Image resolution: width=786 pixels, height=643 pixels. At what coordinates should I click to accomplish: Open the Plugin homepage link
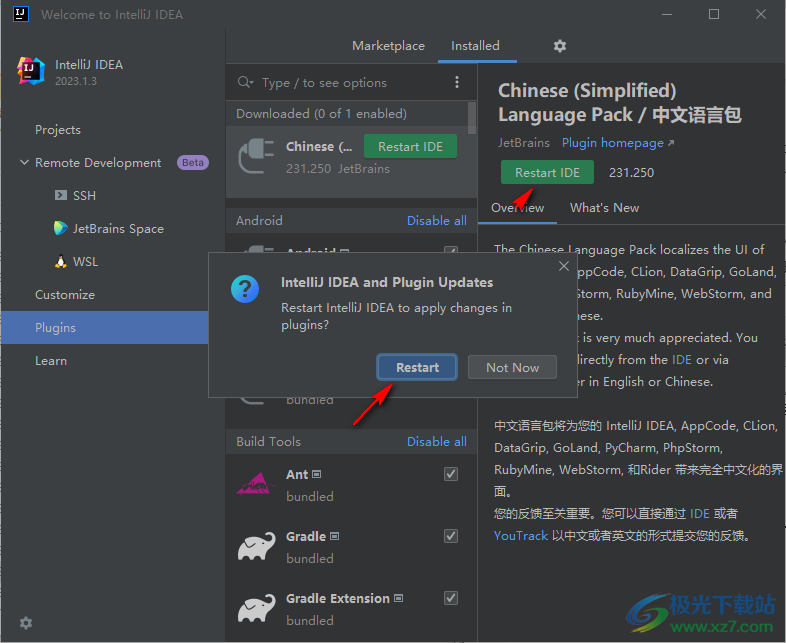(618, 143)
